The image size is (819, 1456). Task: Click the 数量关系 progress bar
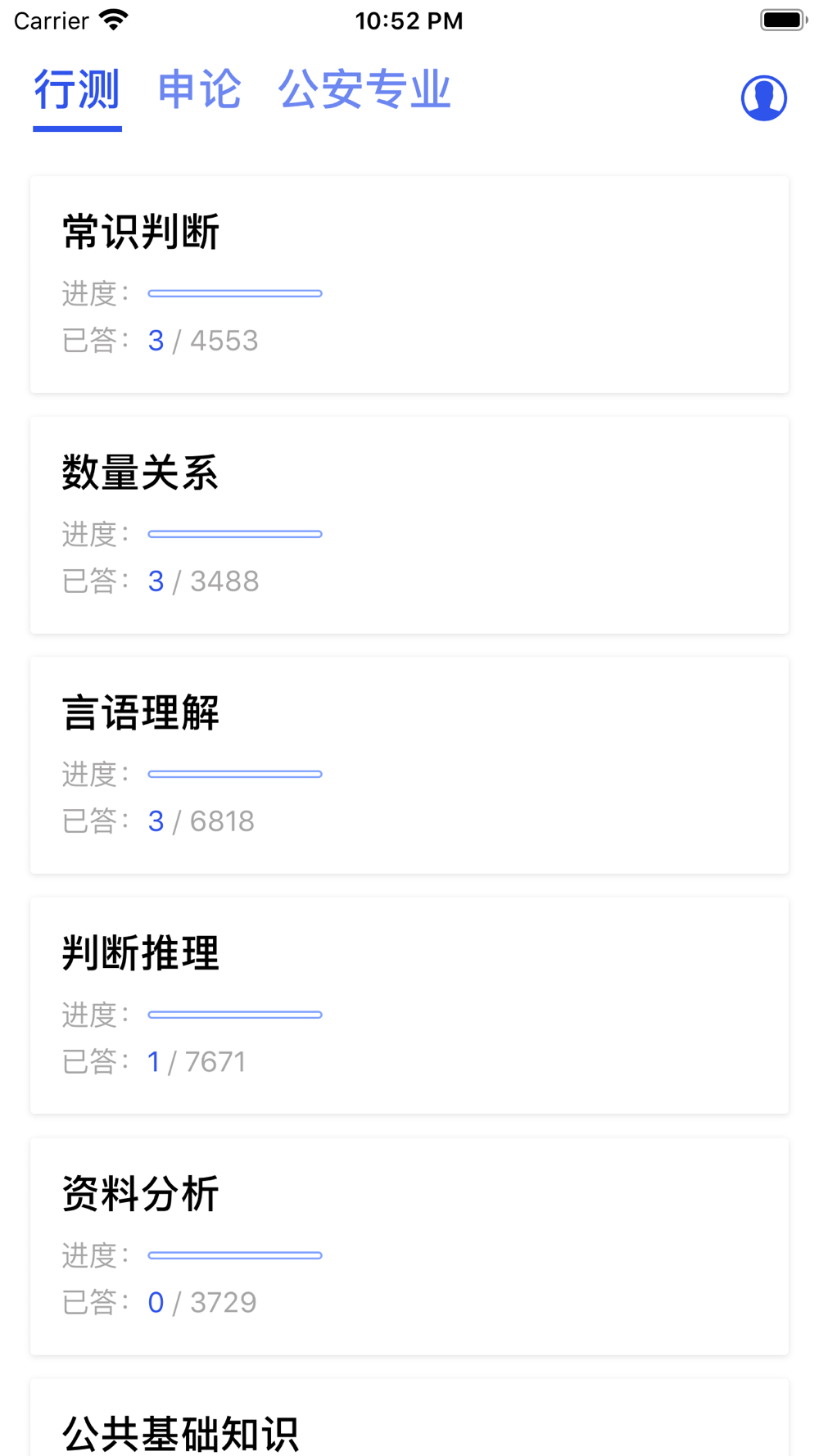(x=235, y=534)
